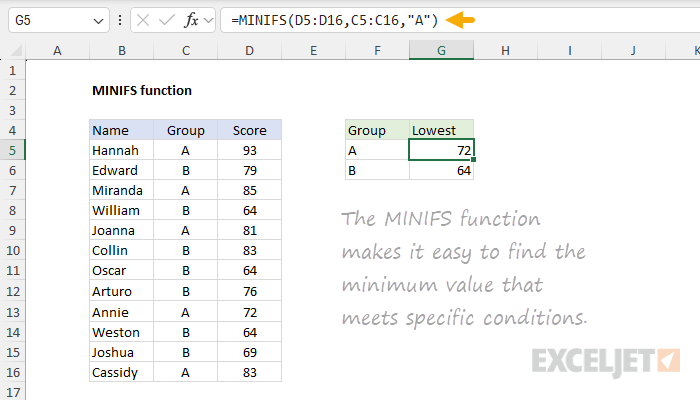
Task: Select column C header
Action: click(186, 50)
